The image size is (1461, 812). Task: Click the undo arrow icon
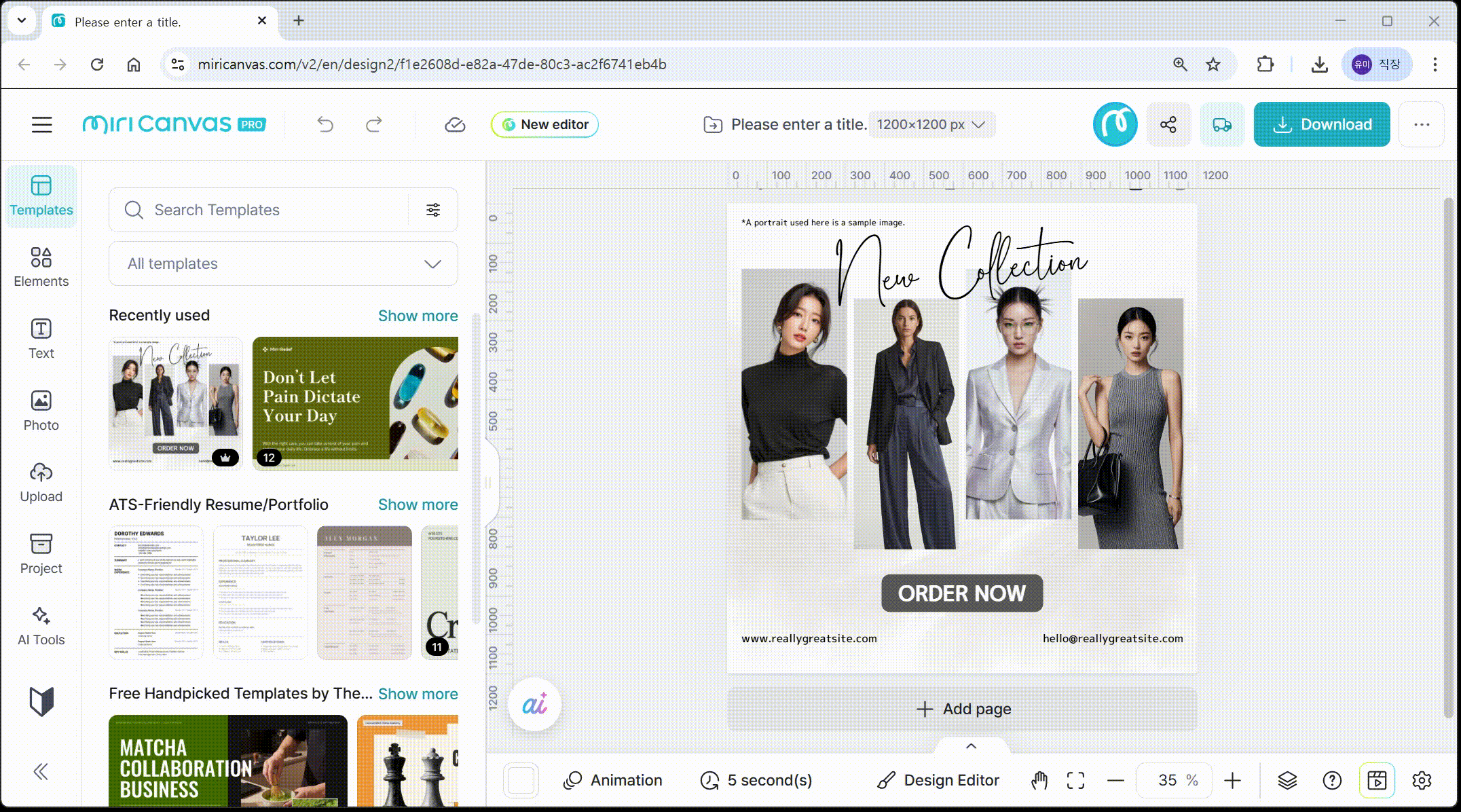click(325, 124)
